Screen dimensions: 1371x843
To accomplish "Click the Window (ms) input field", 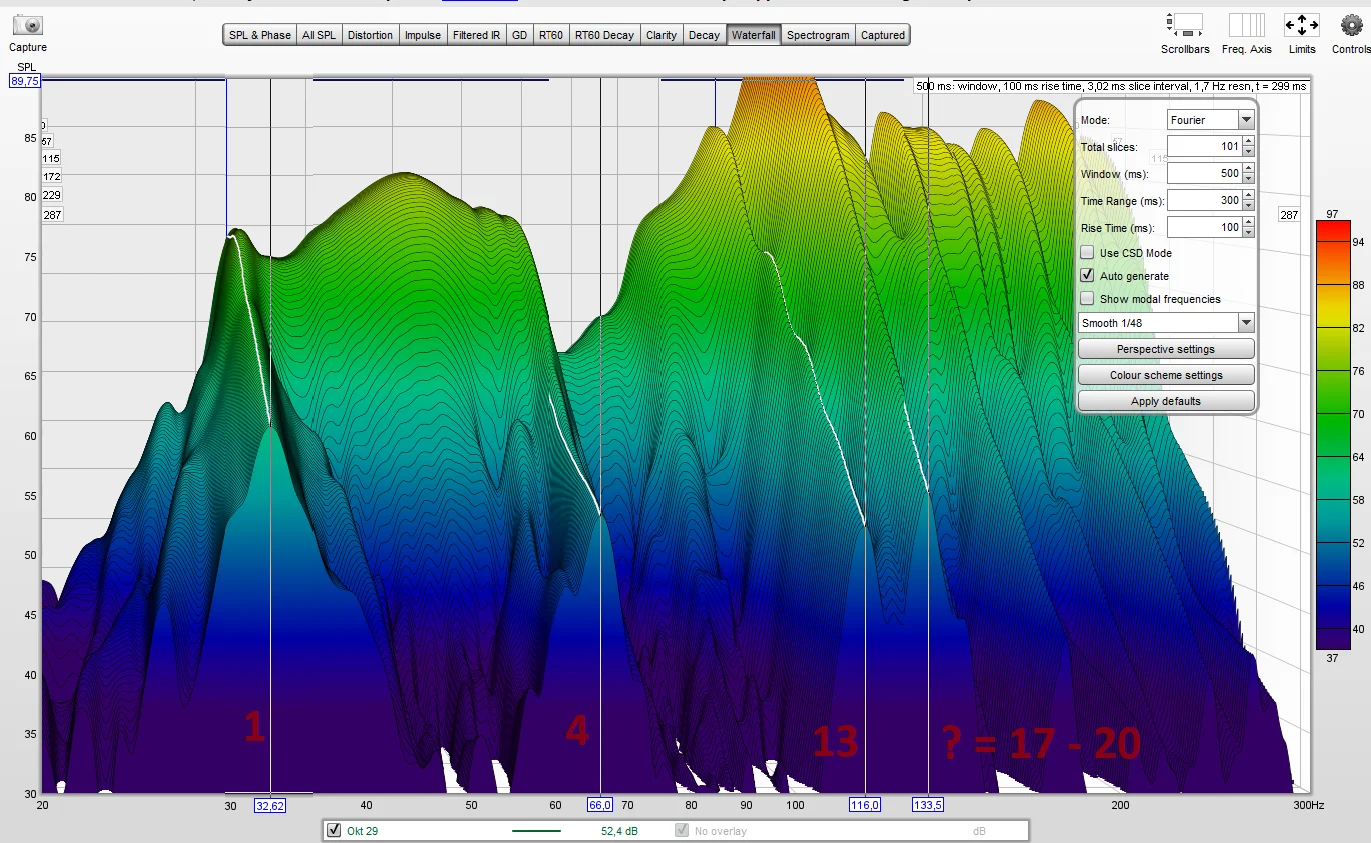I will (x=1204, y=174).
